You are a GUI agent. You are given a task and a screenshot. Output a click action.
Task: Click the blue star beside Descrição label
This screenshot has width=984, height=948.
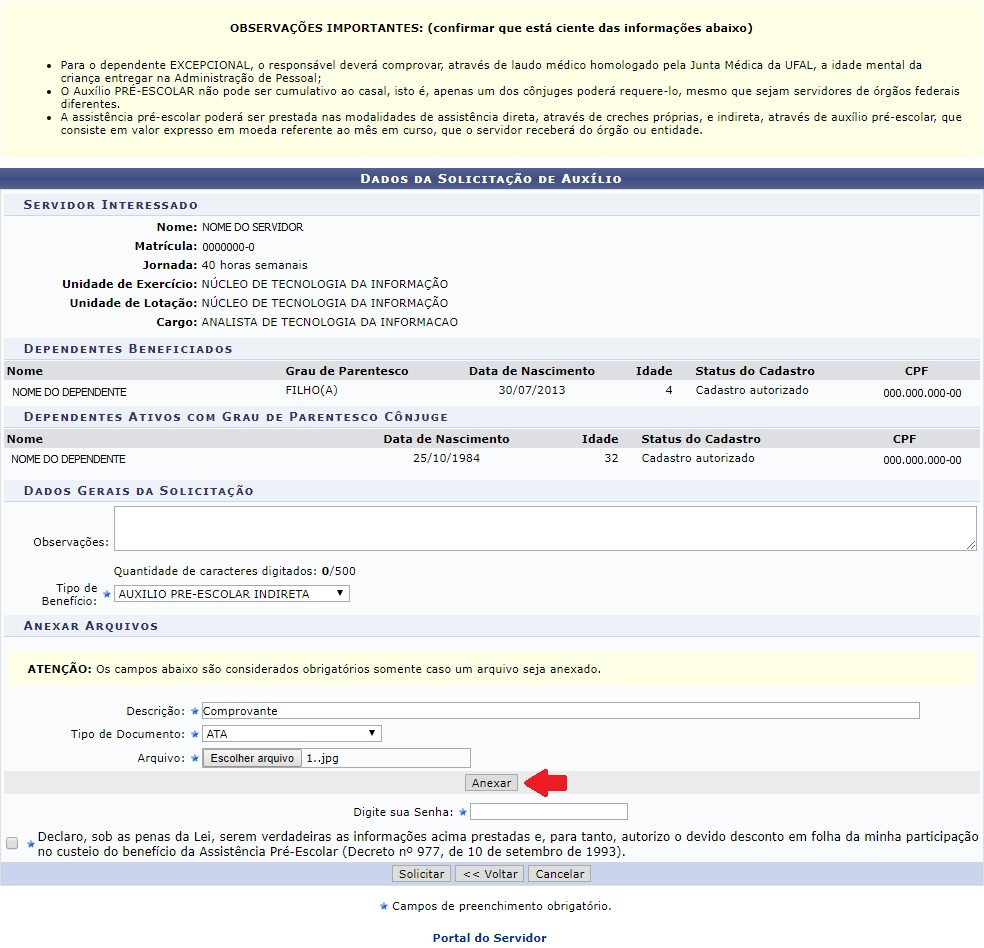click(195, 711)
